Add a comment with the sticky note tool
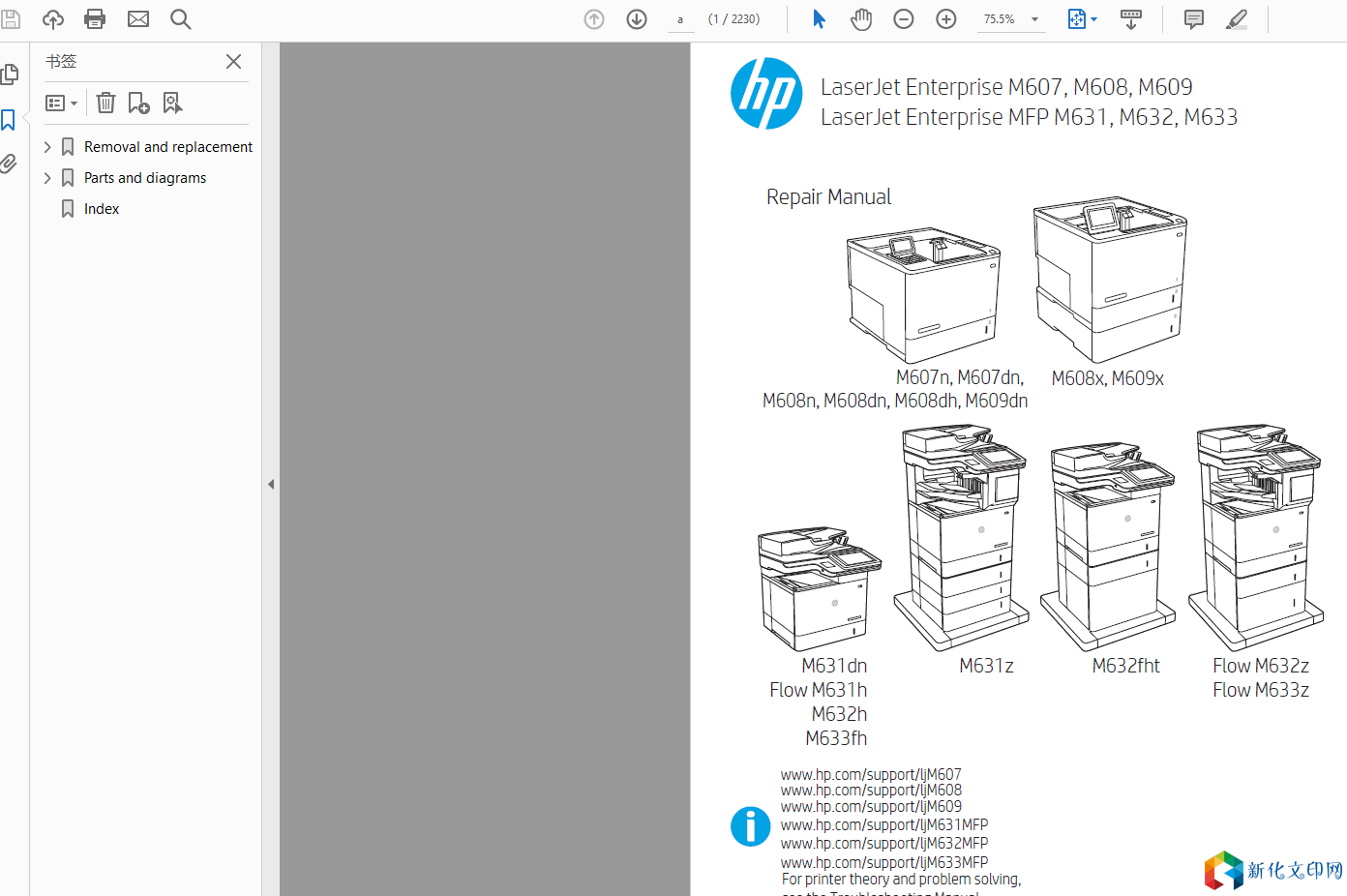Viewport: 1347px width, 896px height. (1194, 19)
